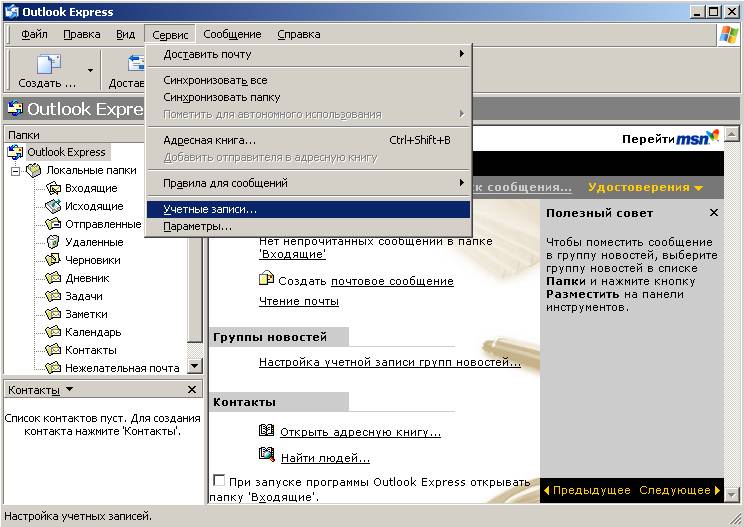744x527 pixels.
Task: Click the Нежелательная почта folder icon
Action: click(53, 368)
